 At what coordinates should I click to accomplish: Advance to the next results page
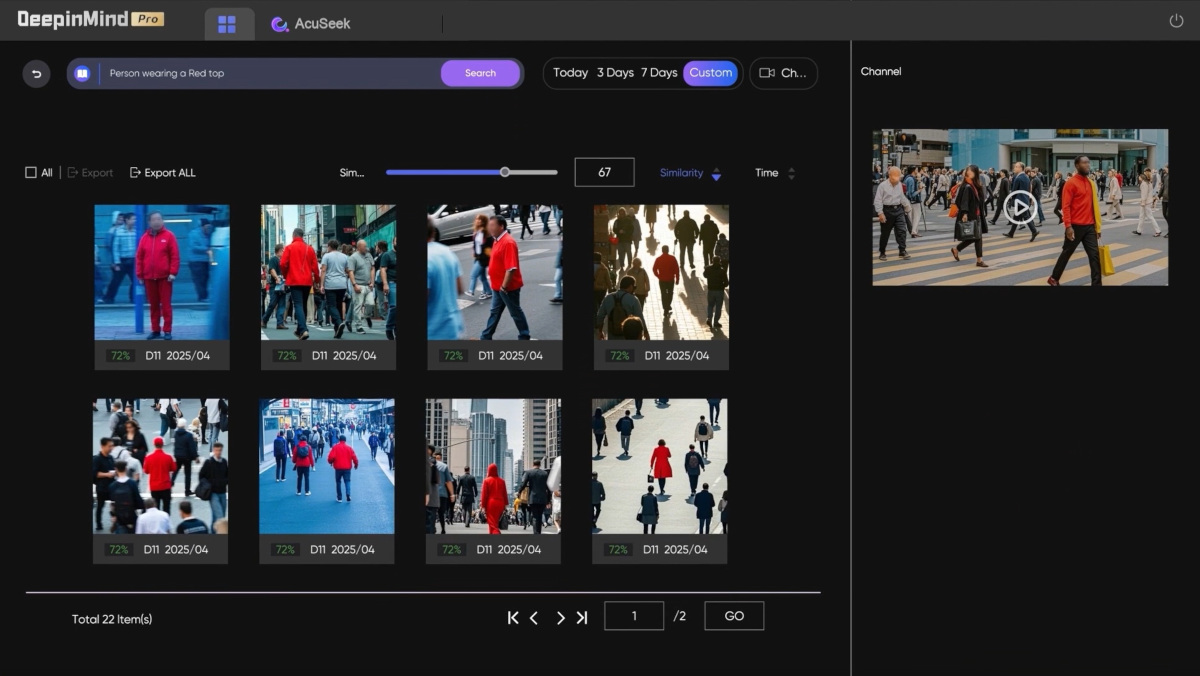[560, 618]
